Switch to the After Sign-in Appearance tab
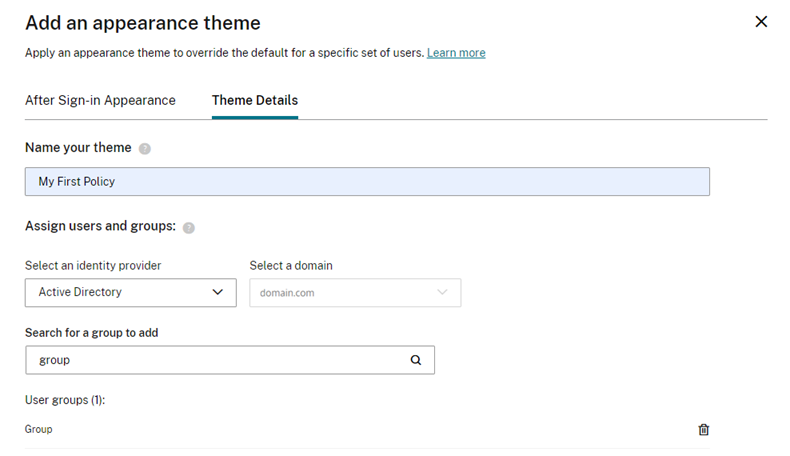The height and width of the screenshot is (456, 790). click(100, 100)
